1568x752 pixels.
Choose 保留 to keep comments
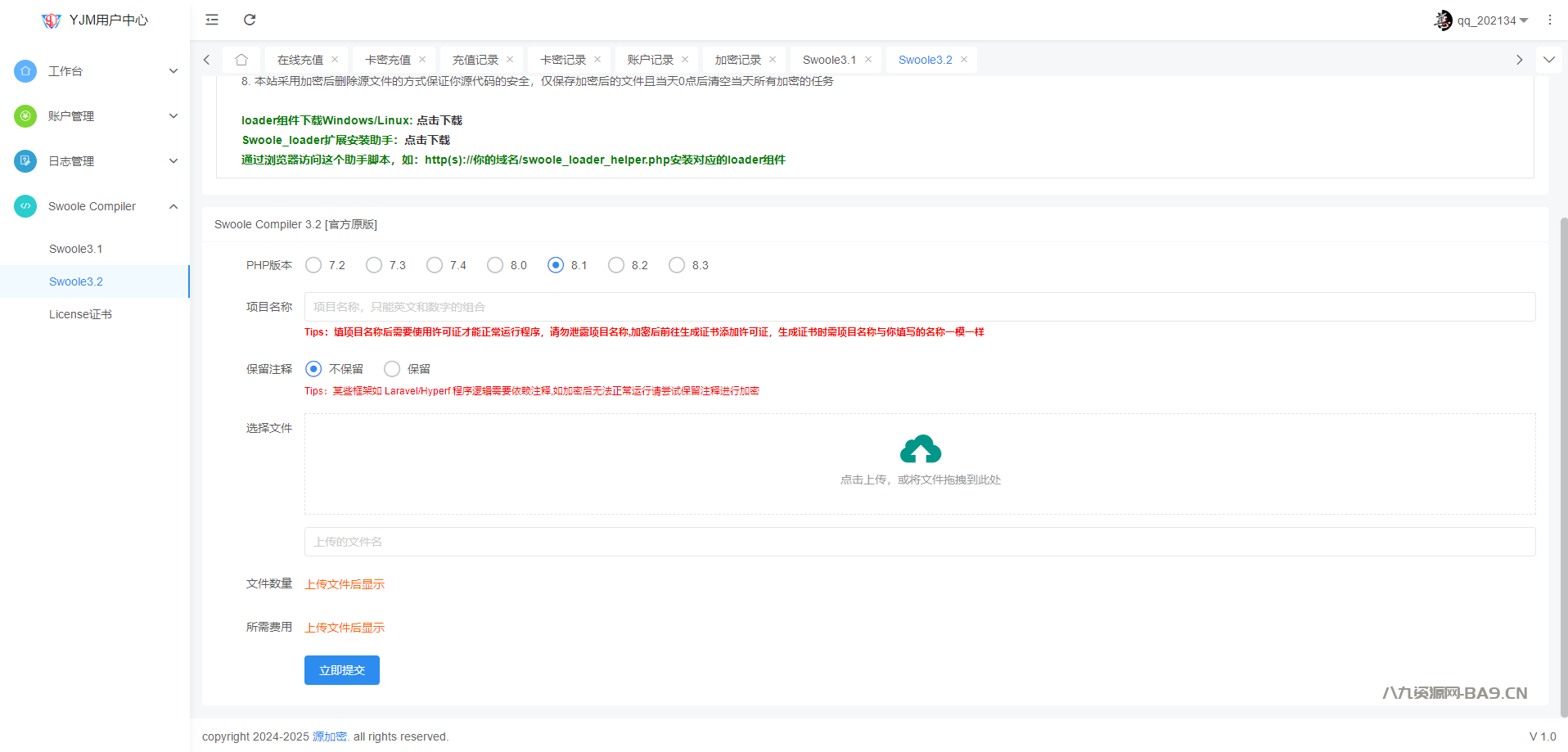tap(392, 369)
